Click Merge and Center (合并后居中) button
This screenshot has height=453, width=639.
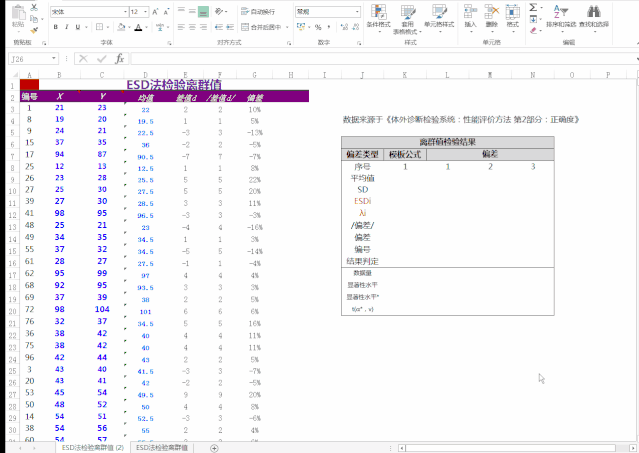click(x=264, y=28)
